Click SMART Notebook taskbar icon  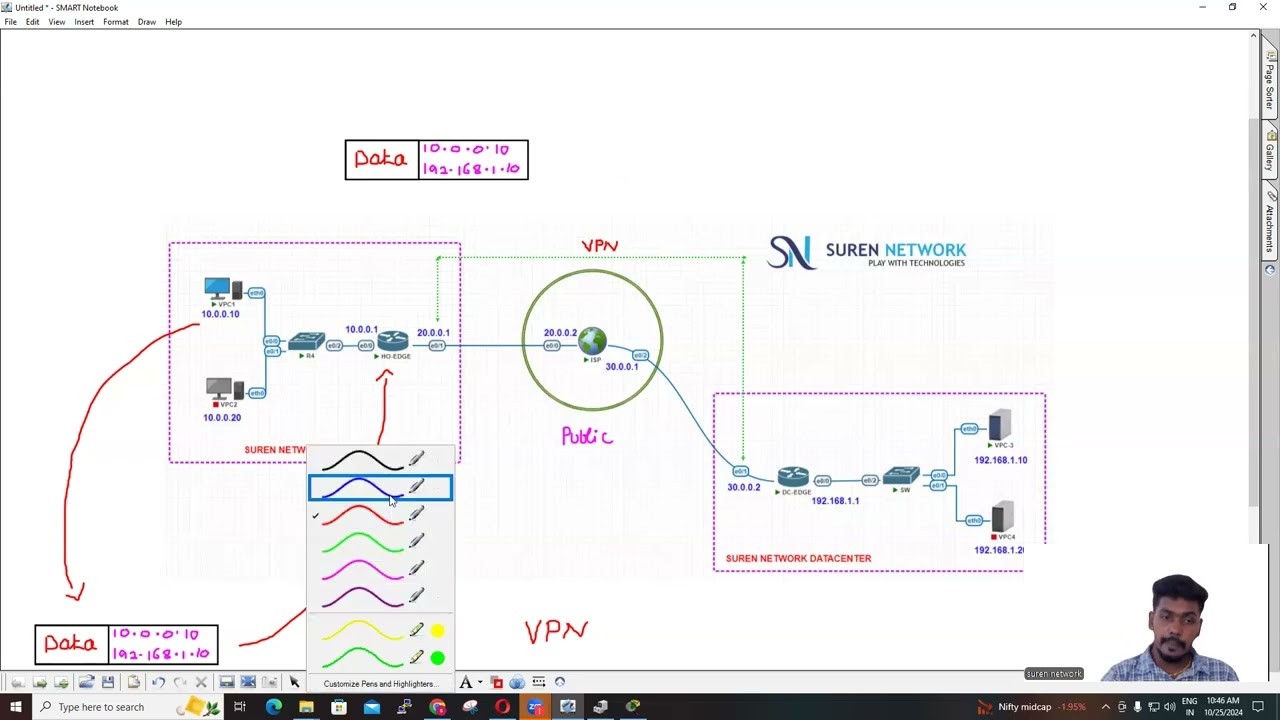[568, 707]
